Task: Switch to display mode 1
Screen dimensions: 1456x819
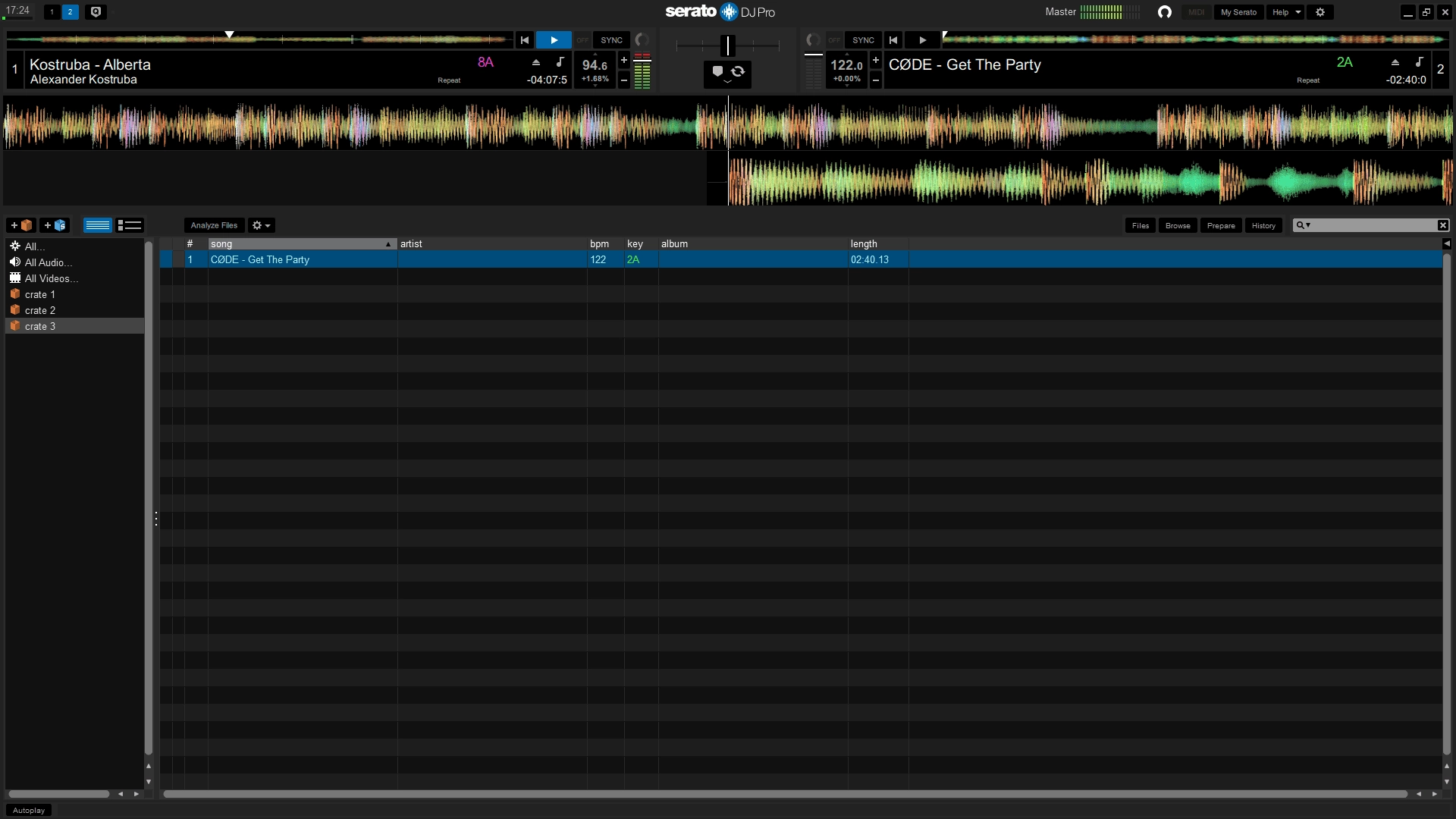Action: (52, 12)
